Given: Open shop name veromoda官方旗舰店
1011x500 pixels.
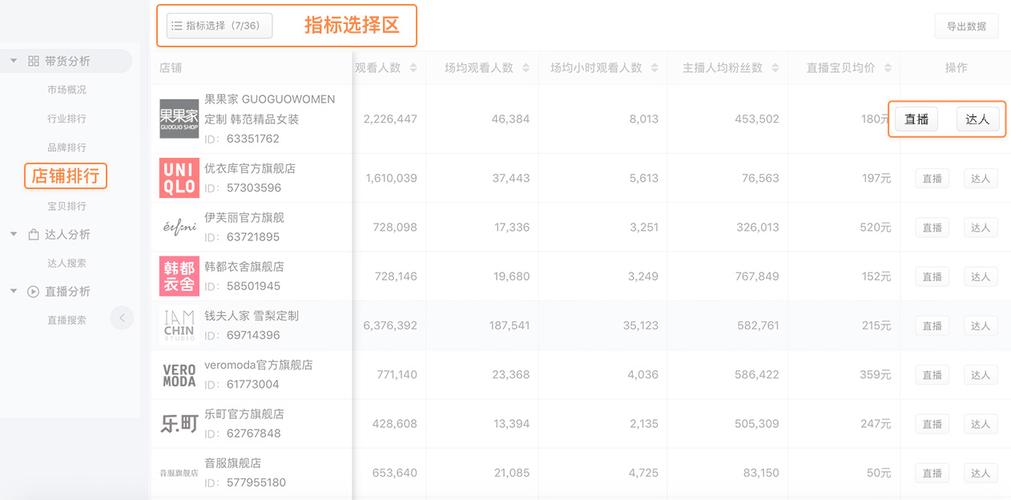Looking at the screenshot, I should (258, 365).
